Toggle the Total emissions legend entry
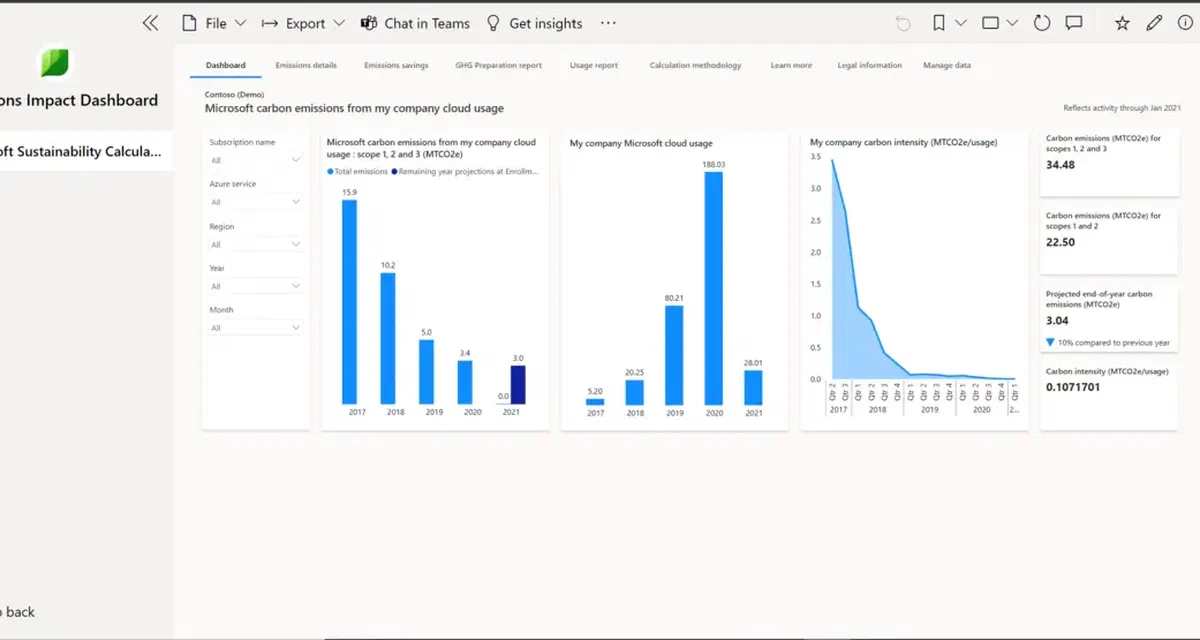This screenshot has width=1200, height=640. (x=356, y=172)
